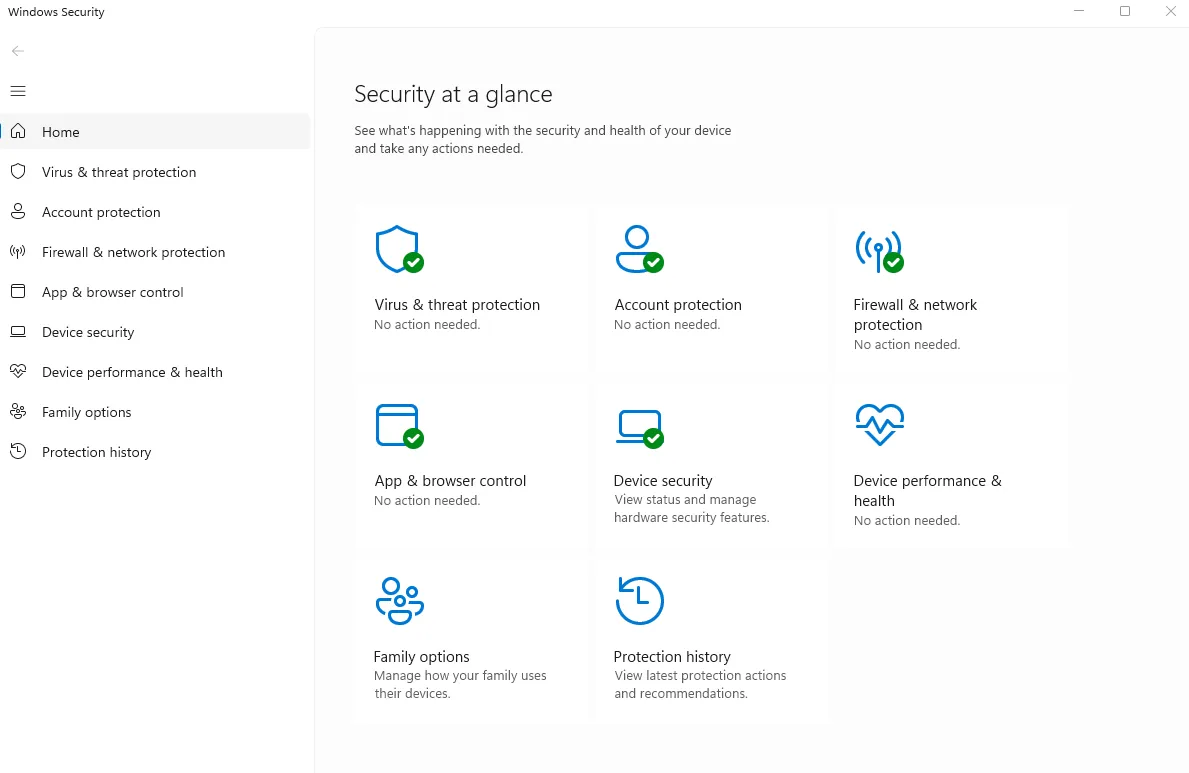Screen dimensions: 1189x773
Task: Select App & browser control sidebar item
Action: pos(155,292)
